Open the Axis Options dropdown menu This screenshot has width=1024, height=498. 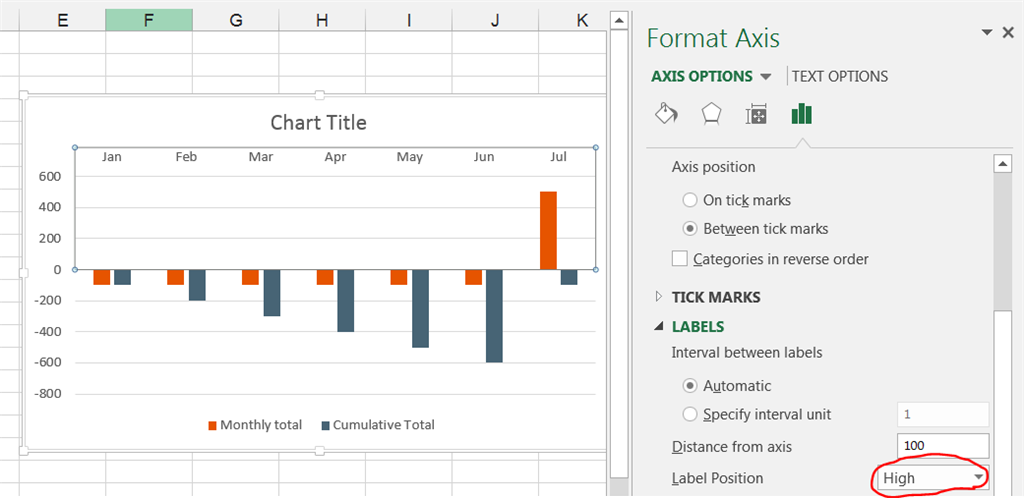766,77
